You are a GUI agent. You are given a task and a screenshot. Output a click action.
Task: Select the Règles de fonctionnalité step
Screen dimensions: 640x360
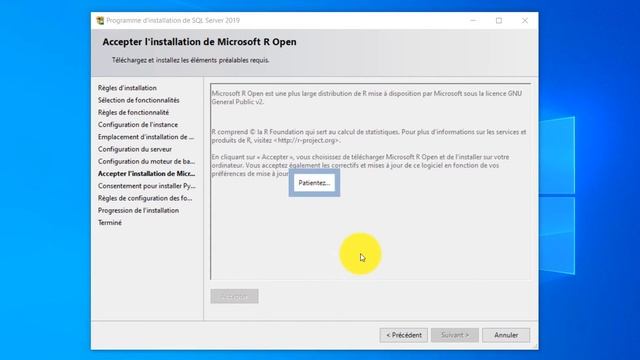tap(133, 112)
